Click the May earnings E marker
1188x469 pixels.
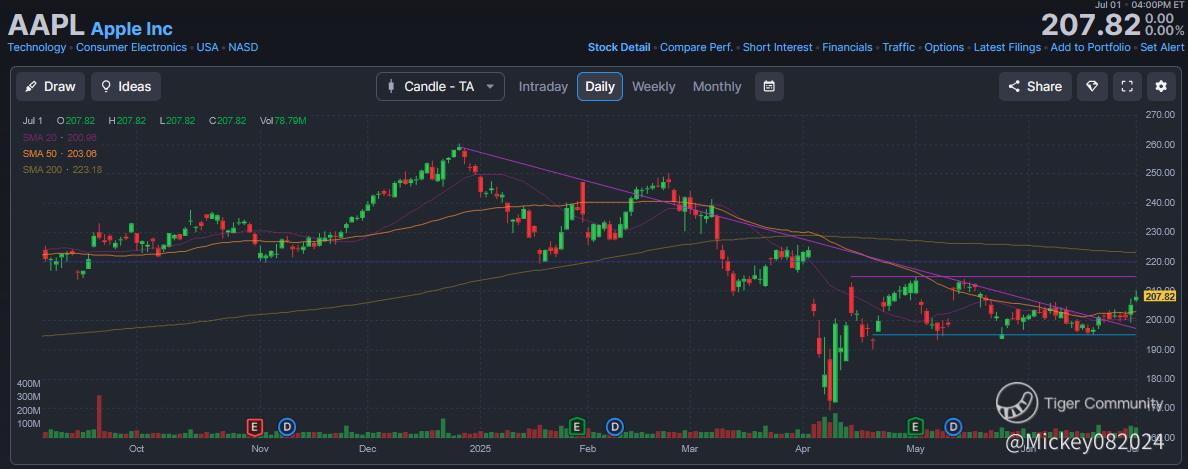[x=915, y=427]
